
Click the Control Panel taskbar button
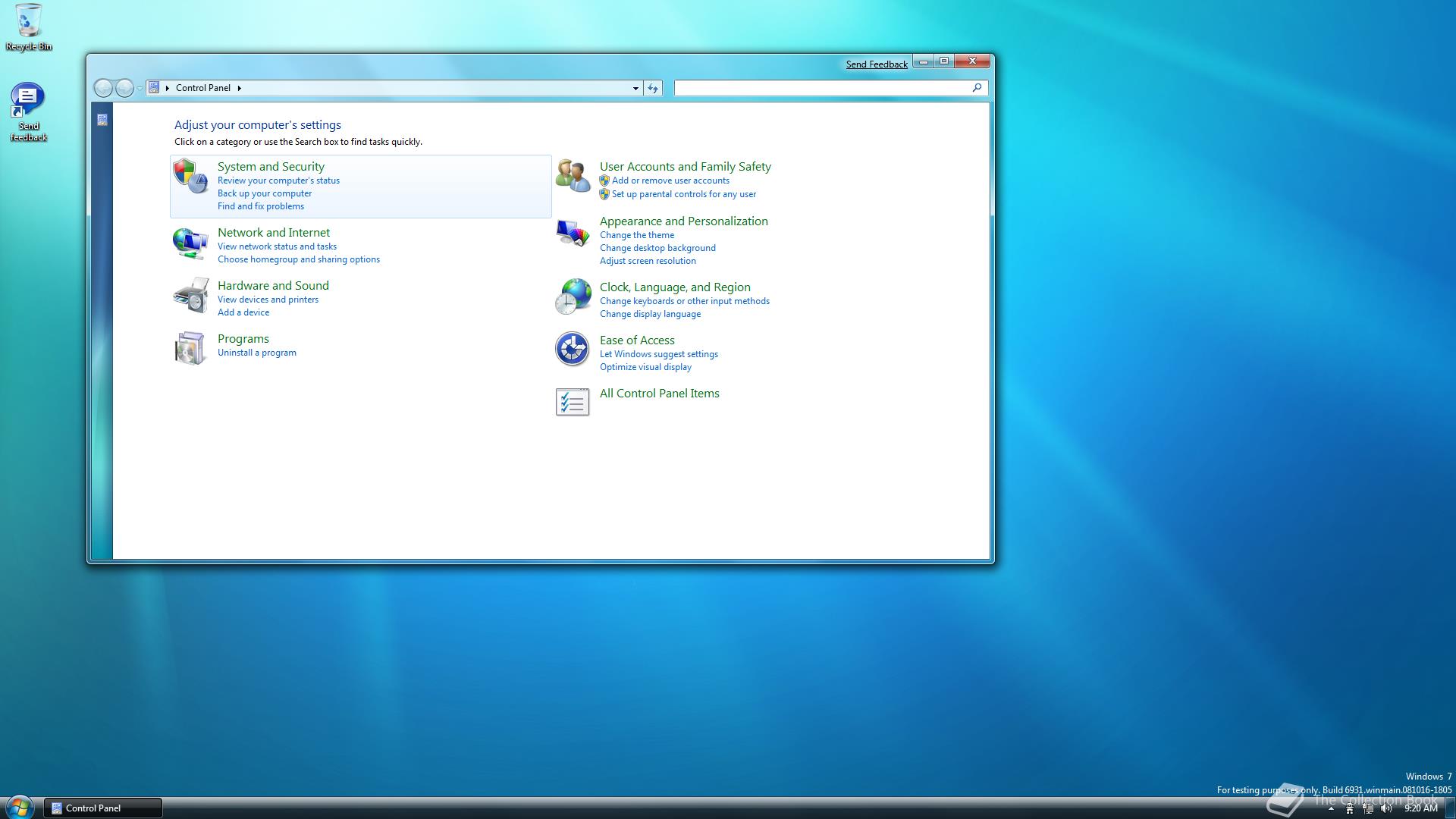[x=103, y=808]
